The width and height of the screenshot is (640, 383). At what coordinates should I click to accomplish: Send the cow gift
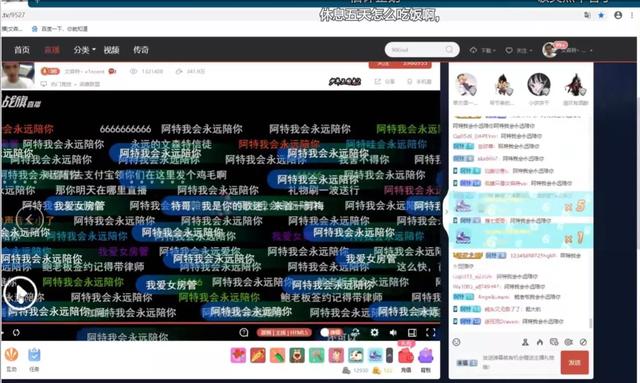tap(356, 355)
